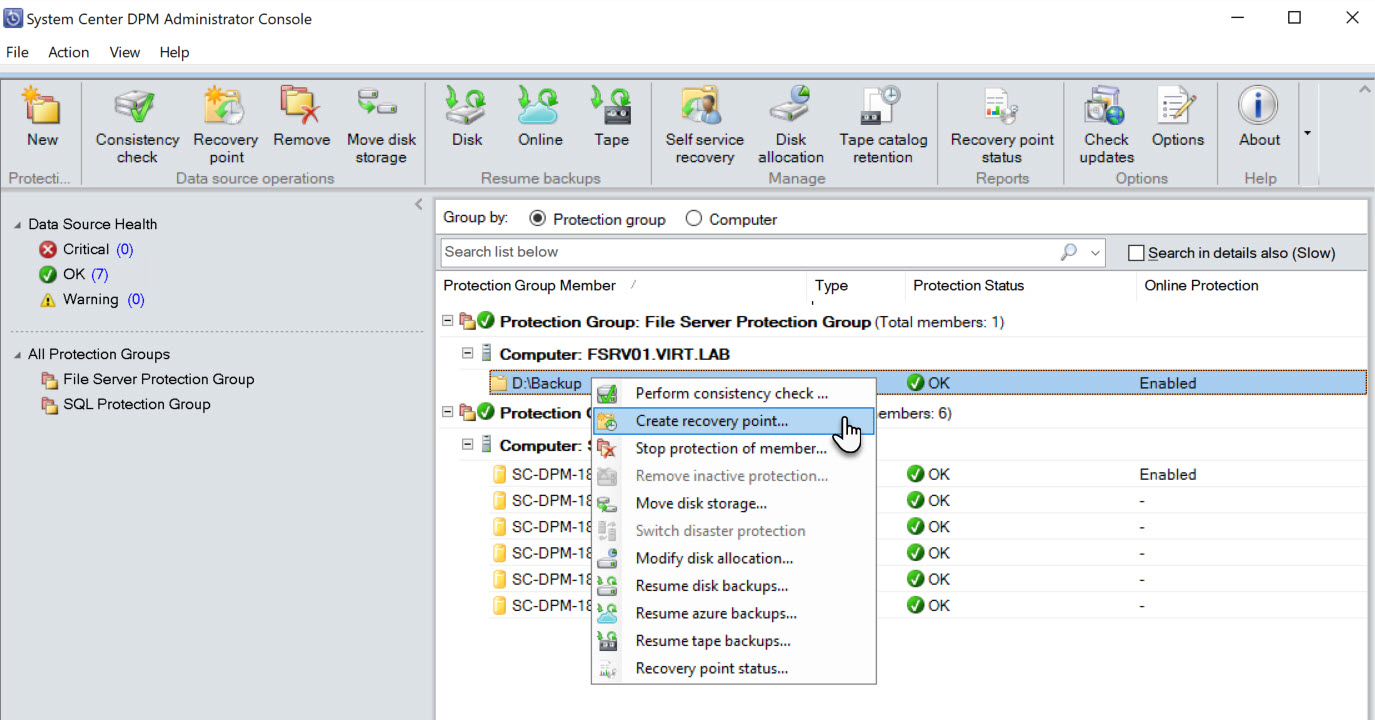Image resolution: width=1375 pixels, height=720 pixels.
Task: Open the ribbon overflow dropdown arrow
Action: point(1306,133)
